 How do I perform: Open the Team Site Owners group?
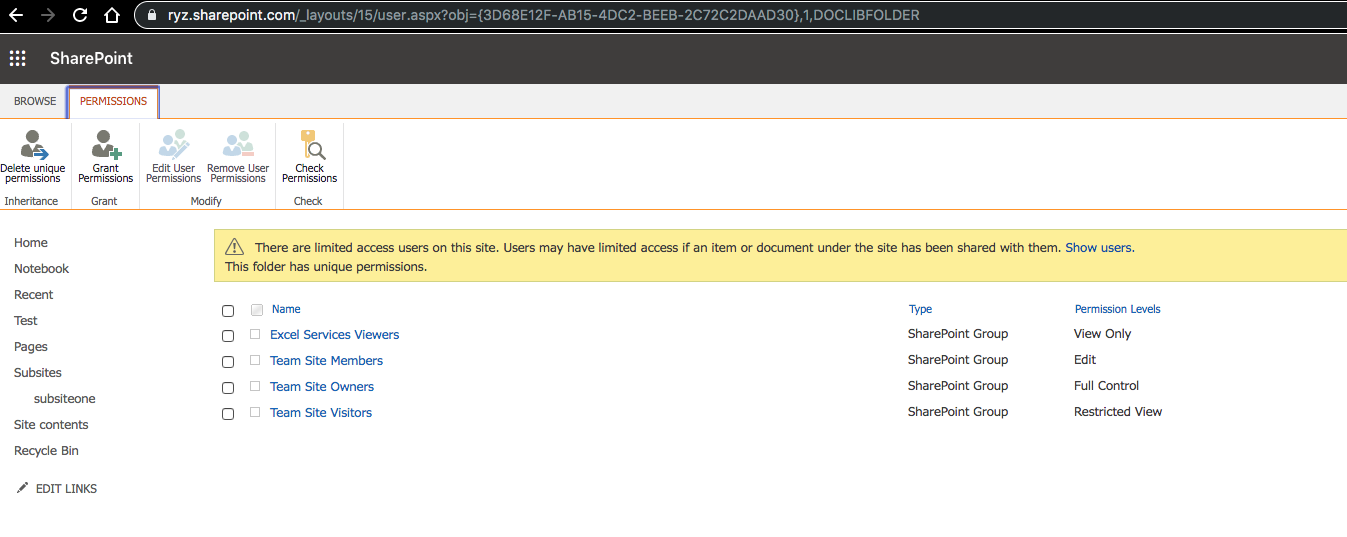[322, 387]
